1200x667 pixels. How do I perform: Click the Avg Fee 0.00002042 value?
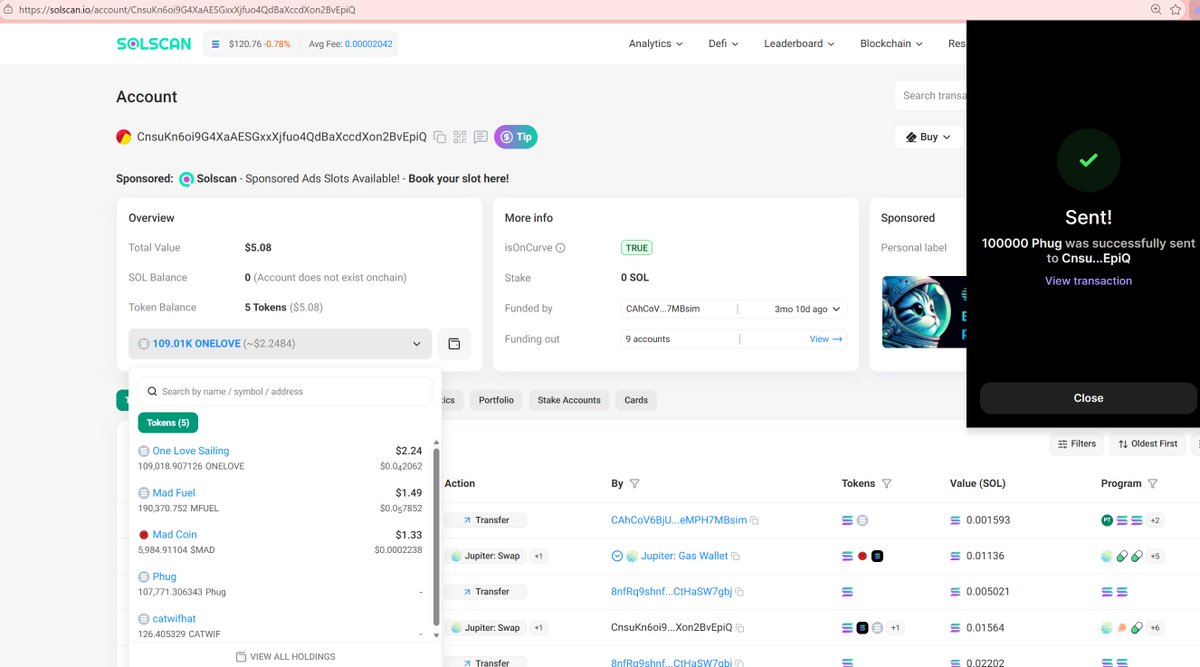[369, 44]
